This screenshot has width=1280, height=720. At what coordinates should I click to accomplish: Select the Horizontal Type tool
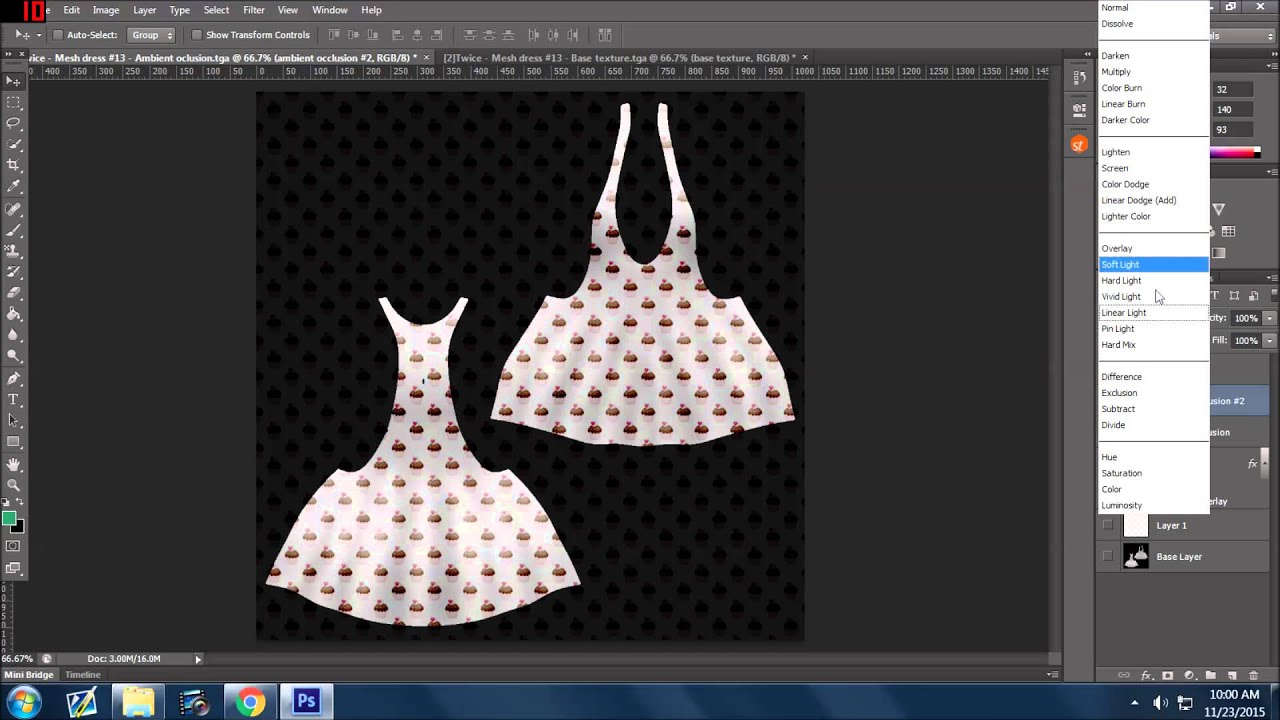(x=13, y=400)
